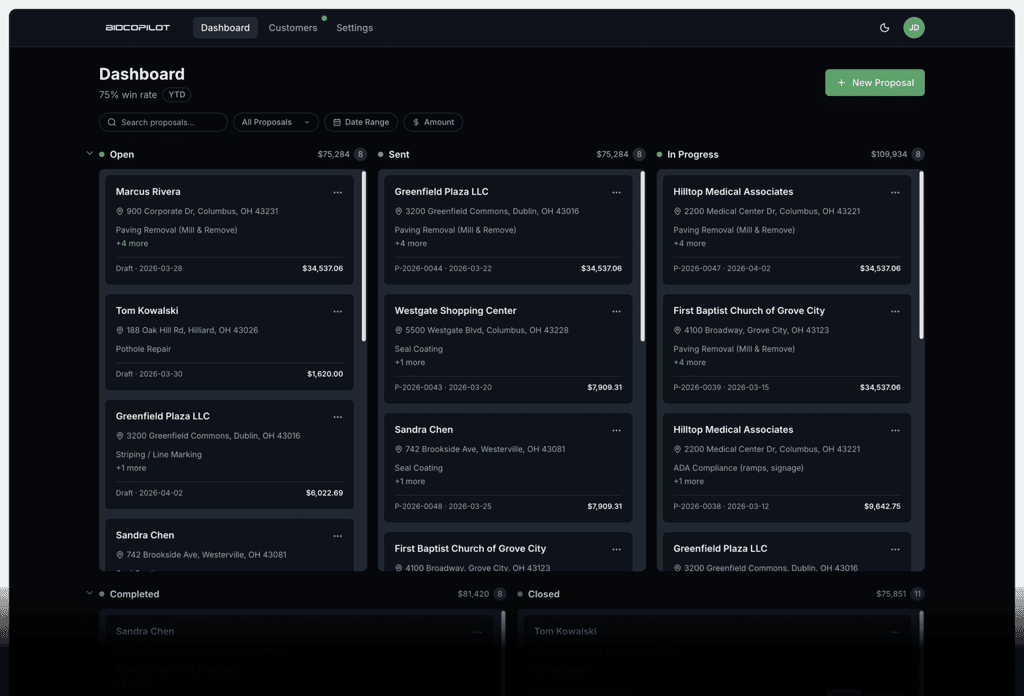This screenshot has width=1024, height=696.
Task: Collapse the Open row chevron
Action: (x=89, y=153)
